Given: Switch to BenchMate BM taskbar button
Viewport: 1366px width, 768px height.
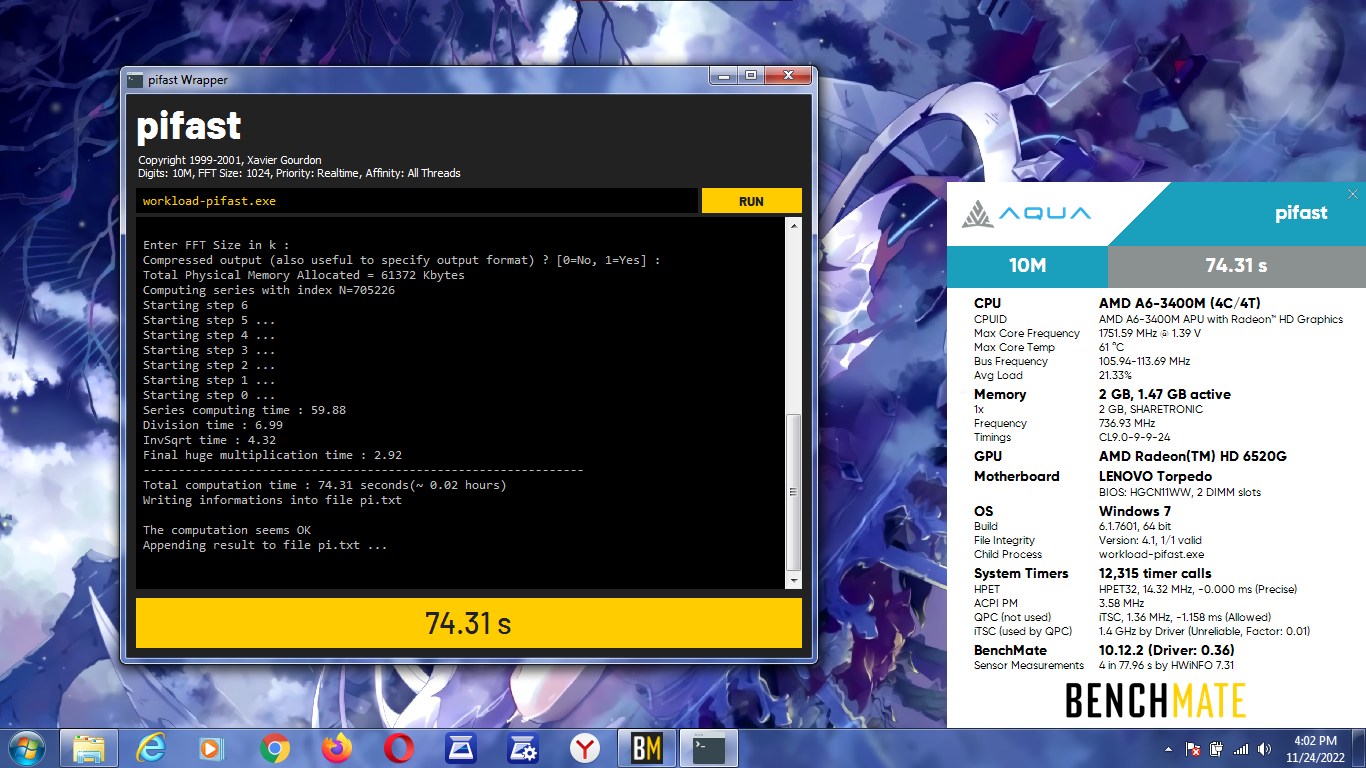Looking at the screenshot, I should point(647,748).
